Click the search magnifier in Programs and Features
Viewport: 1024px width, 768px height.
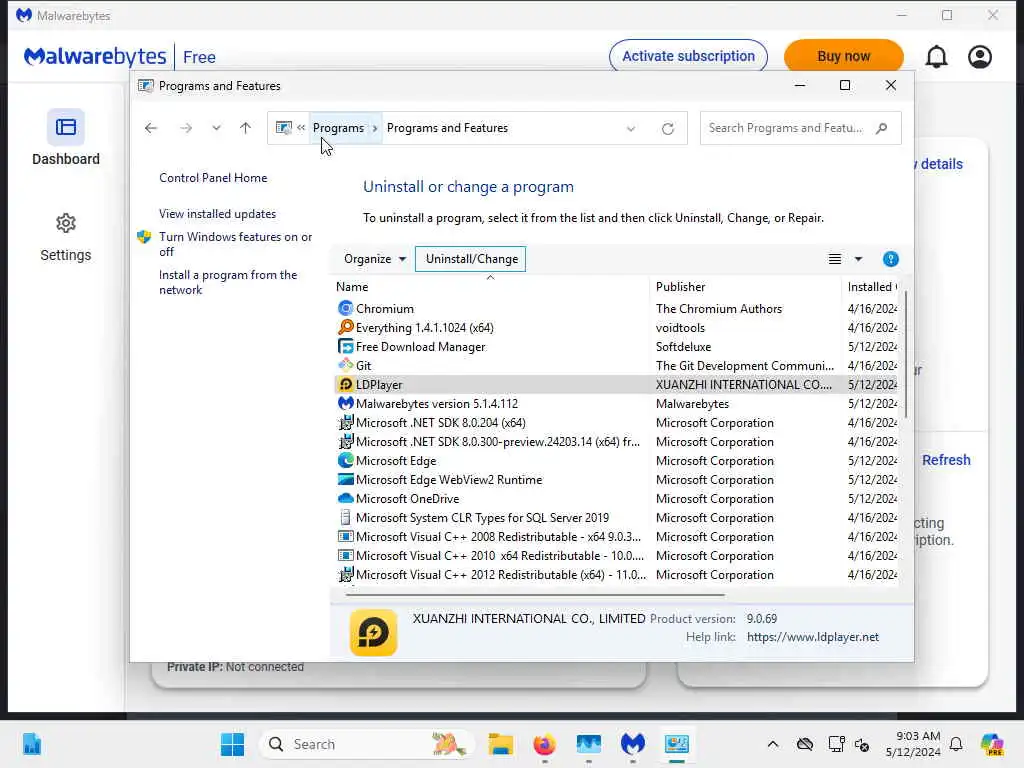pyautogui.click(x=882, y=128)
